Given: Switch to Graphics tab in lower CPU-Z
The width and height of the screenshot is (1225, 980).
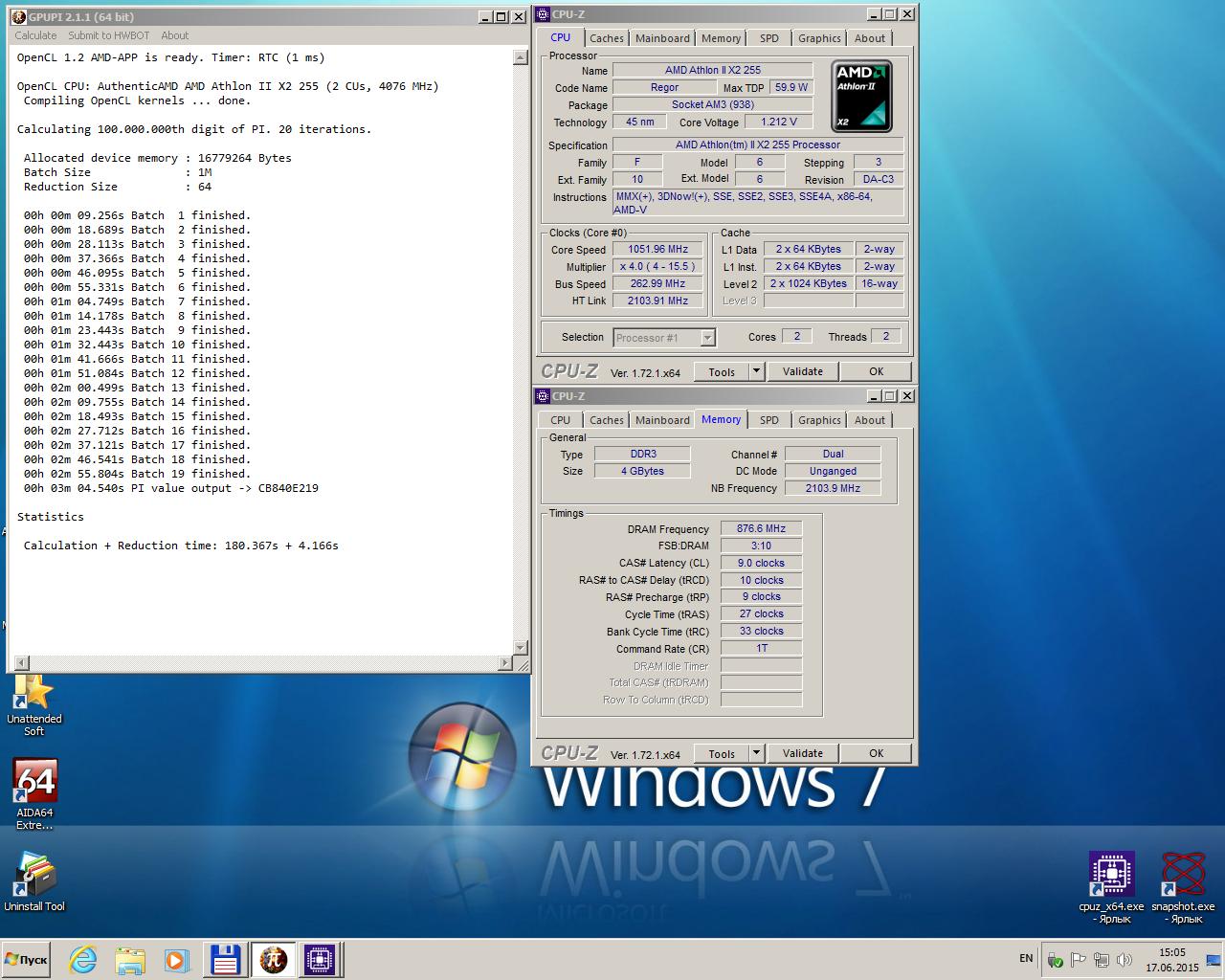Looking at the screenshot, I should click(820, 420).
